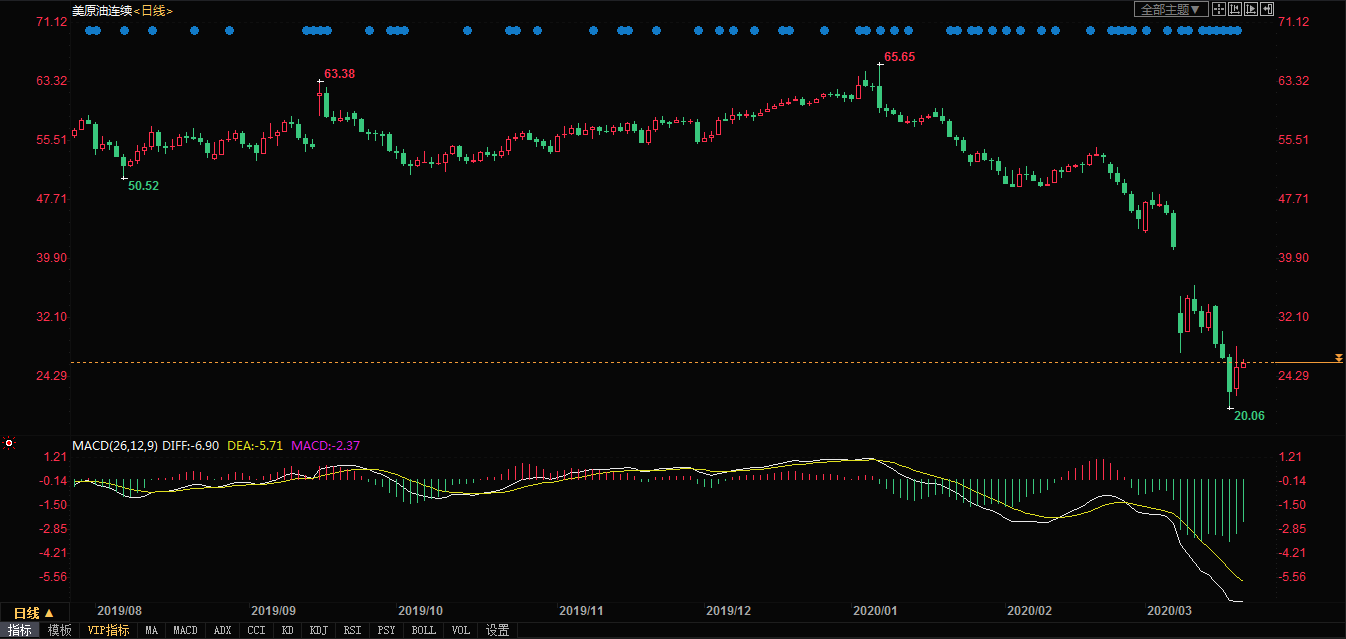The image size is (1346, 639).
Task: Switch to the 模板 tab
Action: click(59, 630)
